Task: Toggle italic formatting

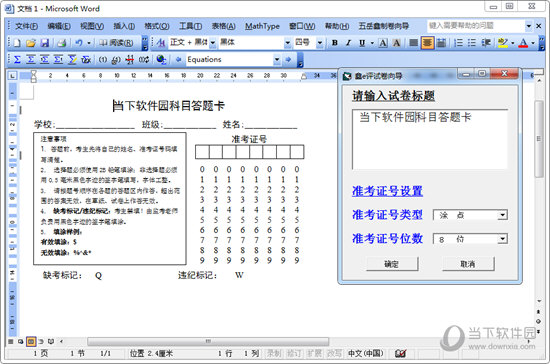Action: click(348, 43)
